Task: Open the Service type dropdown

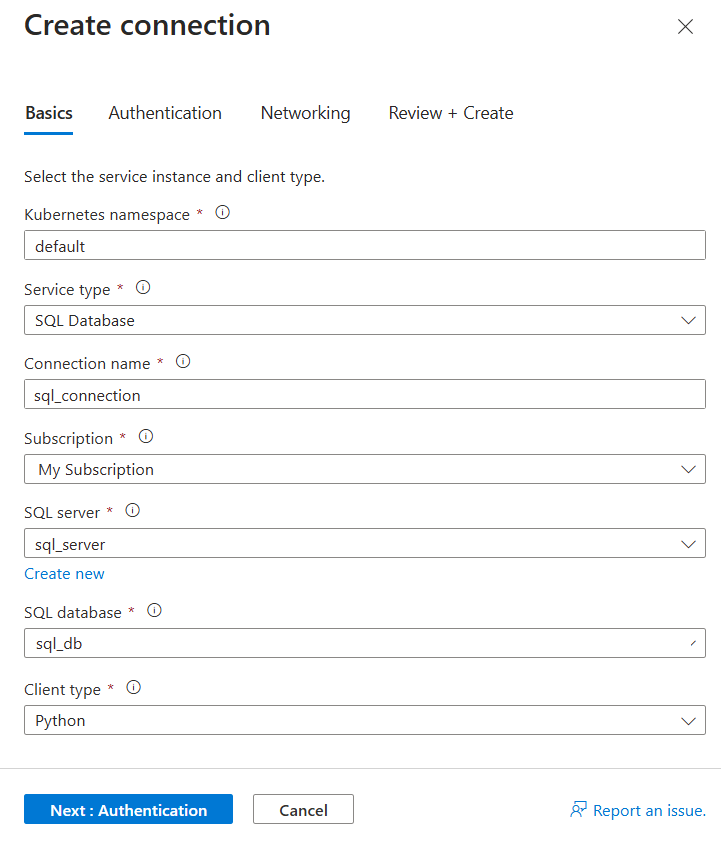Action: [688, 319]
